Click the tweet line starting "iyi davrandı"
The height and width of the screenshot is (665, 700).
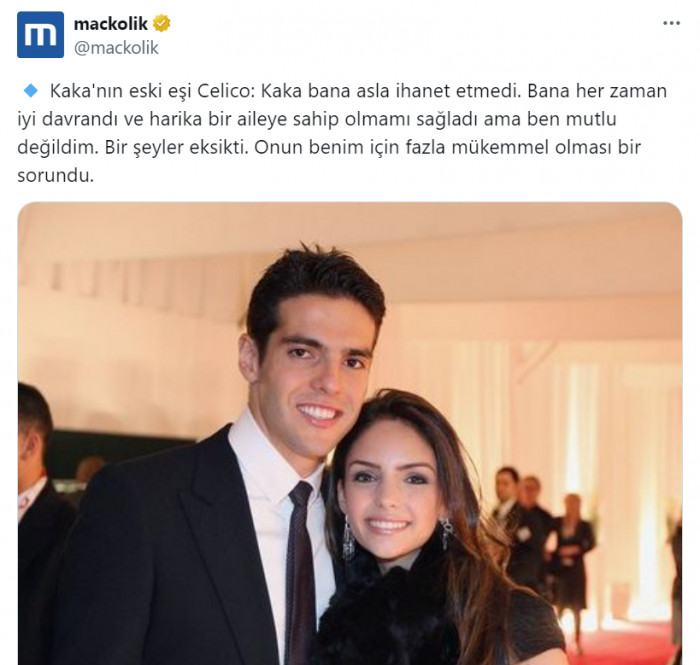click(317, 119)
